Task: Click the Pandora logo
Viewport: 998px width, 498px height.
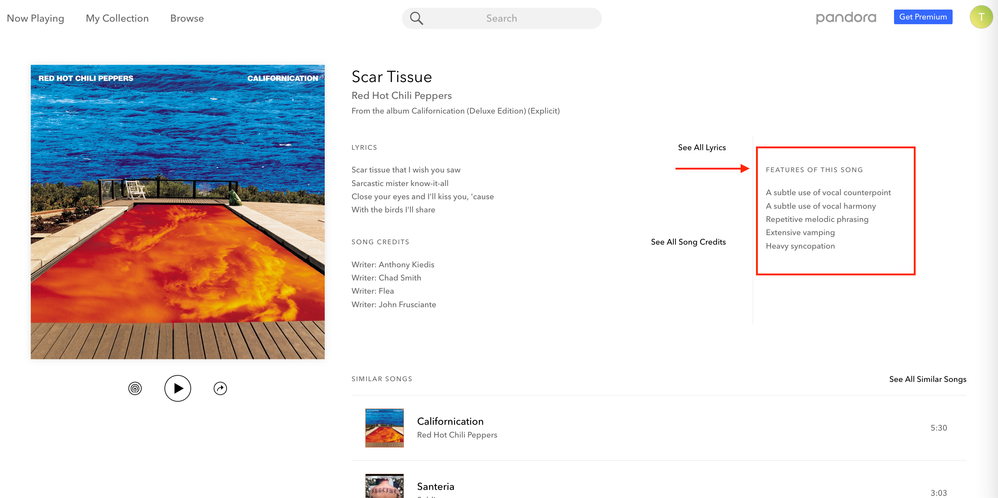Action: coord(845,18)
